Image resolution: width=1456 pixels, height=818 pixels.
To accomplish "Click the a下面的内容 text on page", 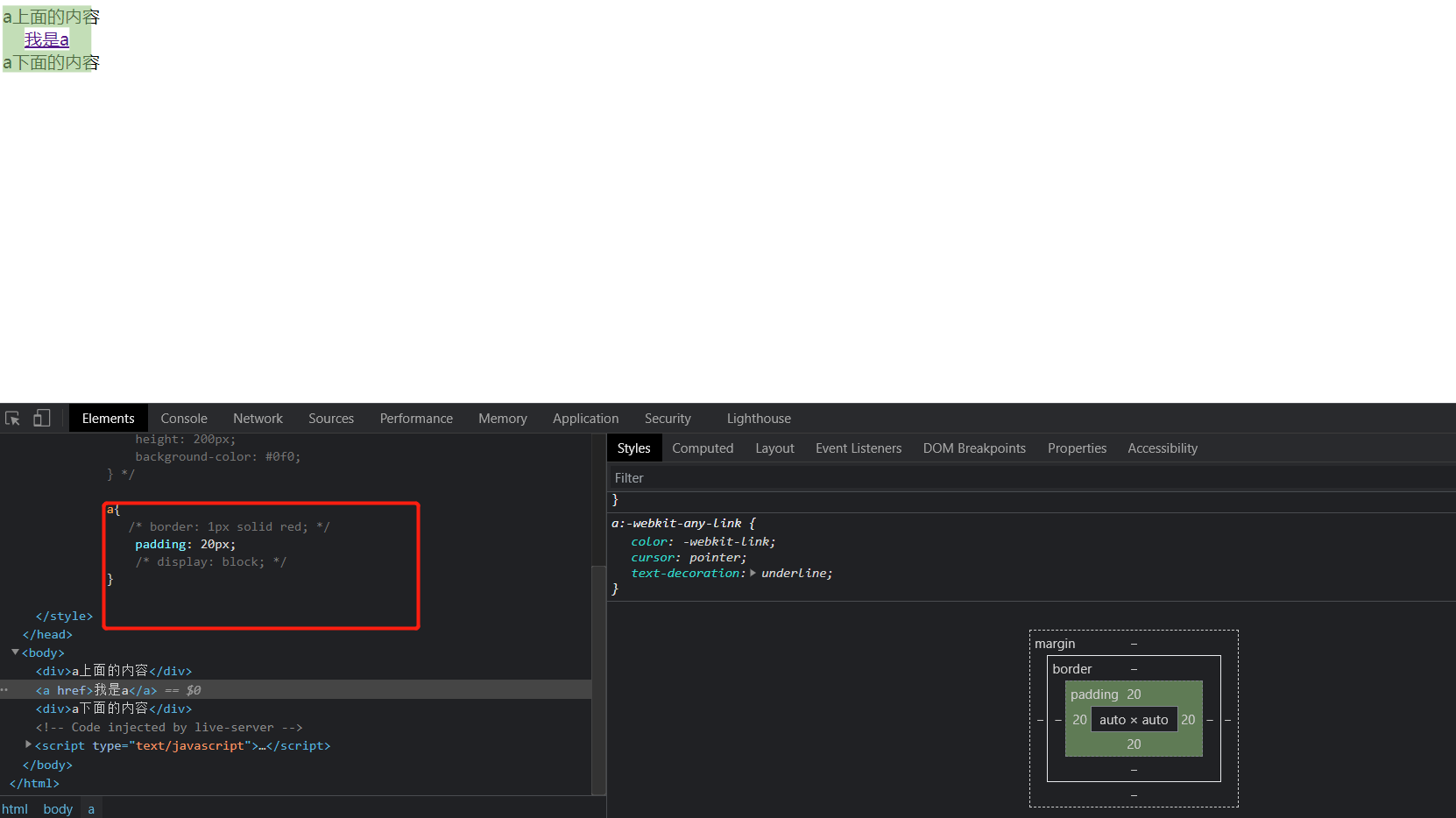I will coord(52,62).
